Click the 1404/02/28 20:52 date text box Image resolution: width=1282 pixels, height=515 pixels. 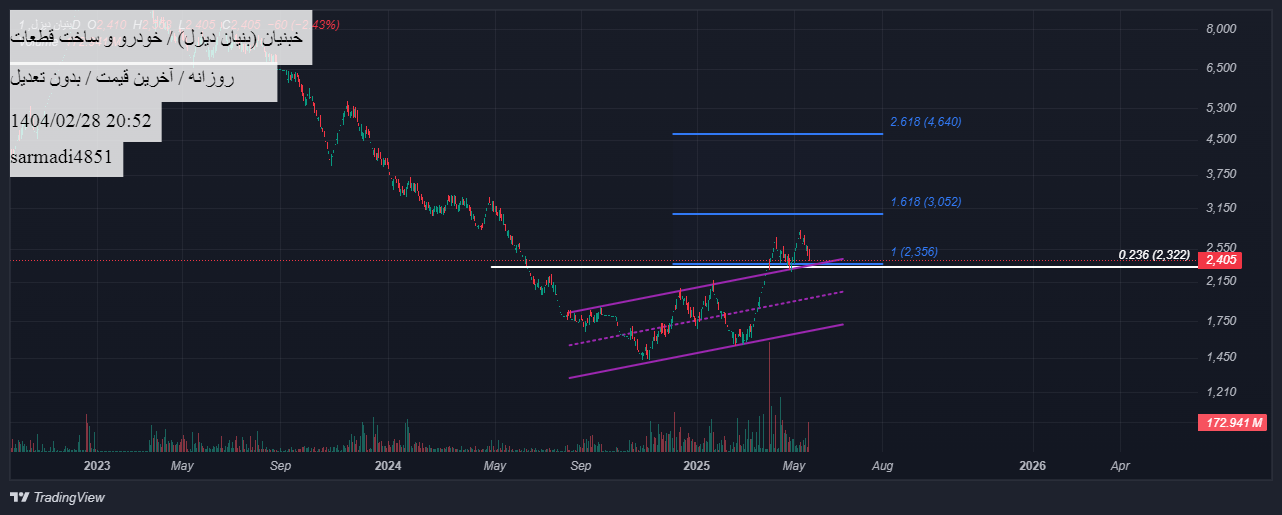coord(80,121)
